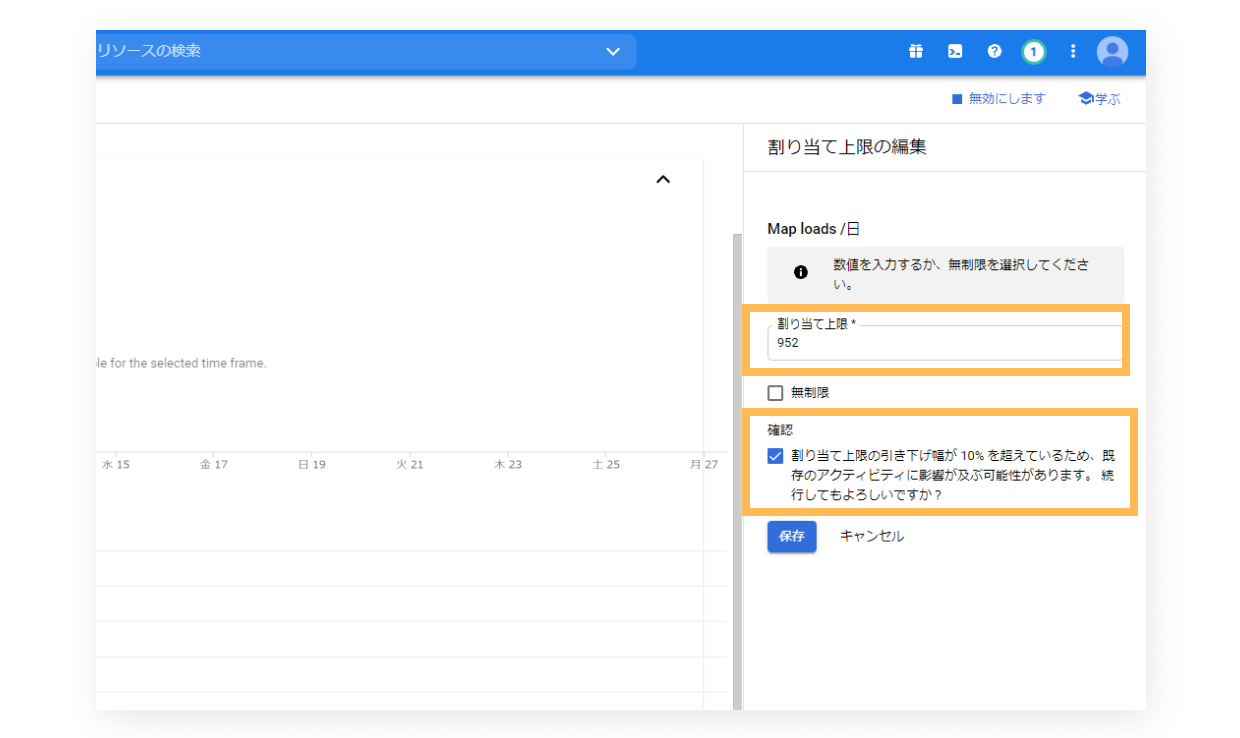This screenshot has height=738, width=1240.
Task: Collapse the chart panel with the chevron
Action: (662, 180)
